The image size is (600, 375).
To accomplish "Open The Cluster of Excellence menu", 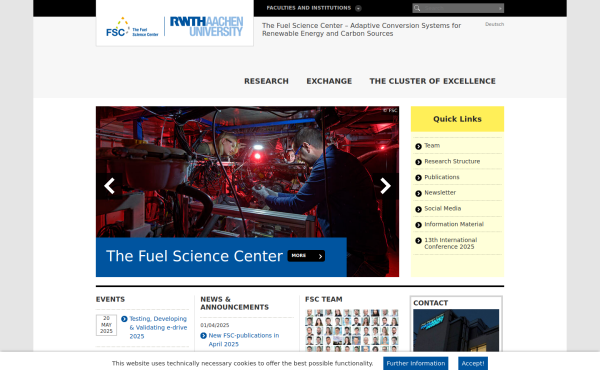I will click(x=432, y=81).
